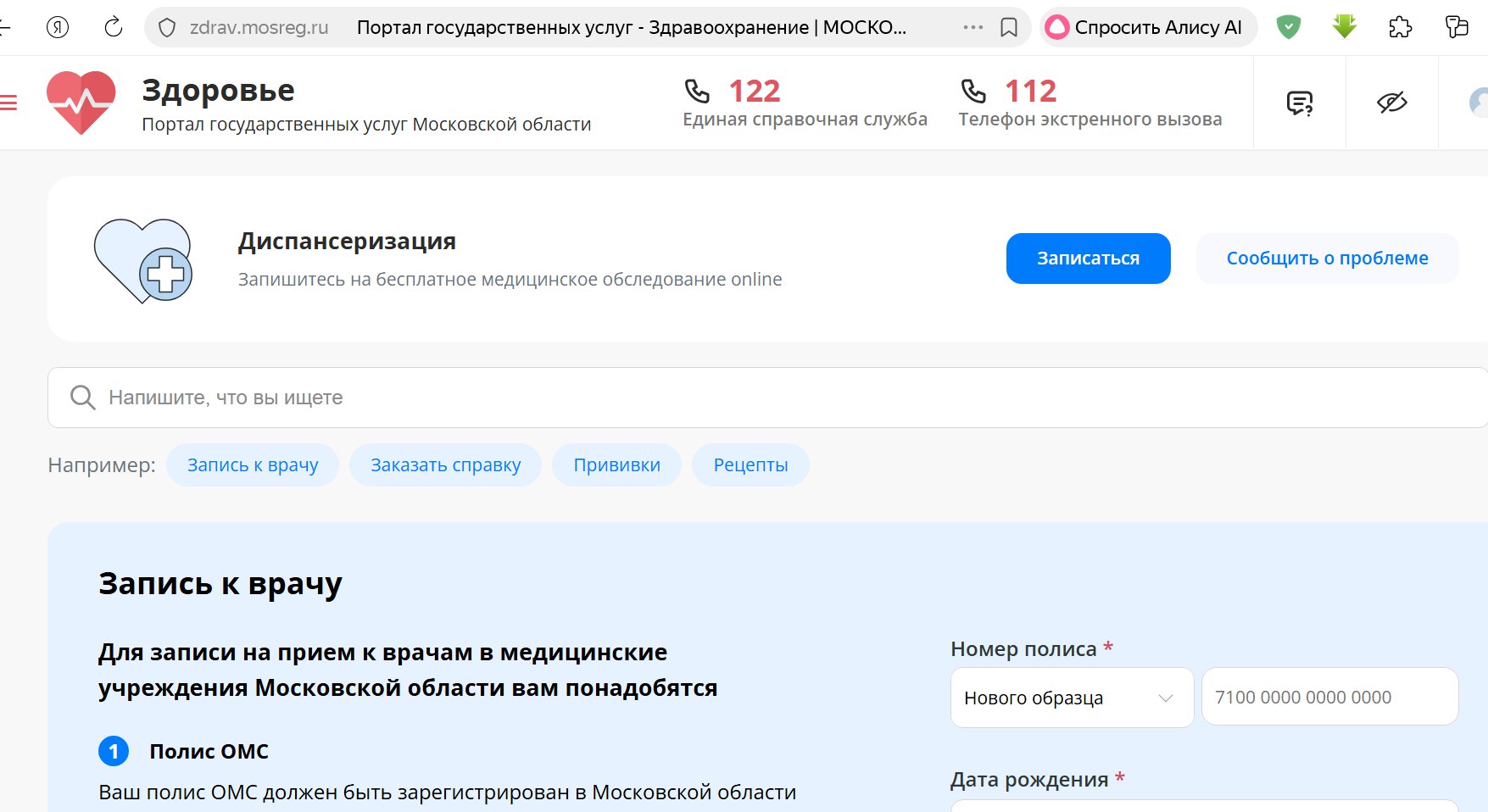Screen dimensions: 1488x812
Task: Open the three-dots page menu in address bar
Action: click(x=972, y=28)
